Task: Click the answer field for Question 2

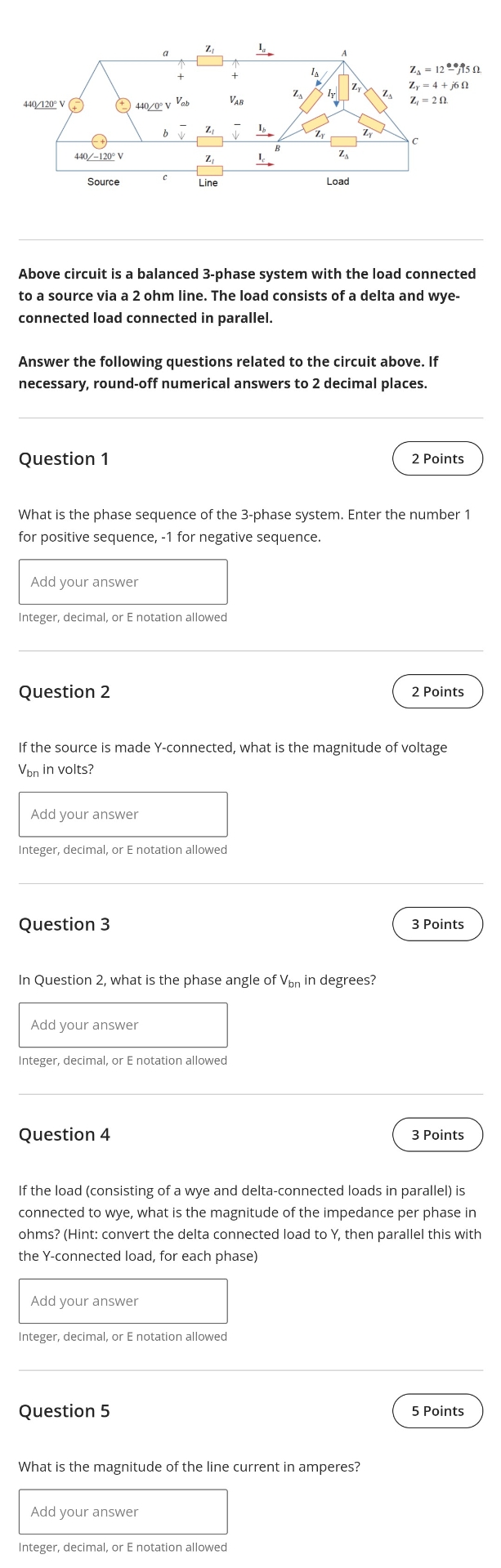Action: click(123, 814)
